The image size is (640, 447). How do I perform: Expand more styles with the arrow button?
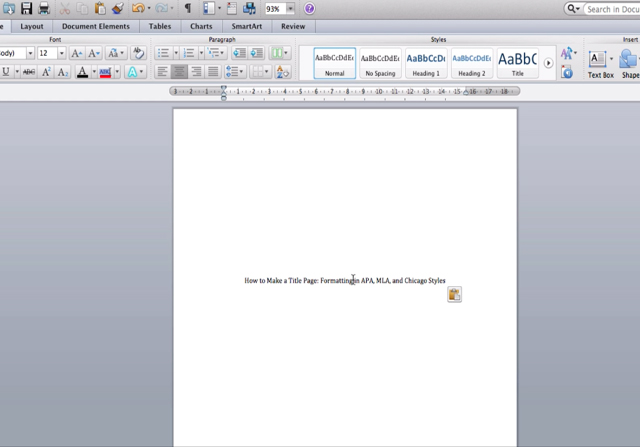click(548, 63)
